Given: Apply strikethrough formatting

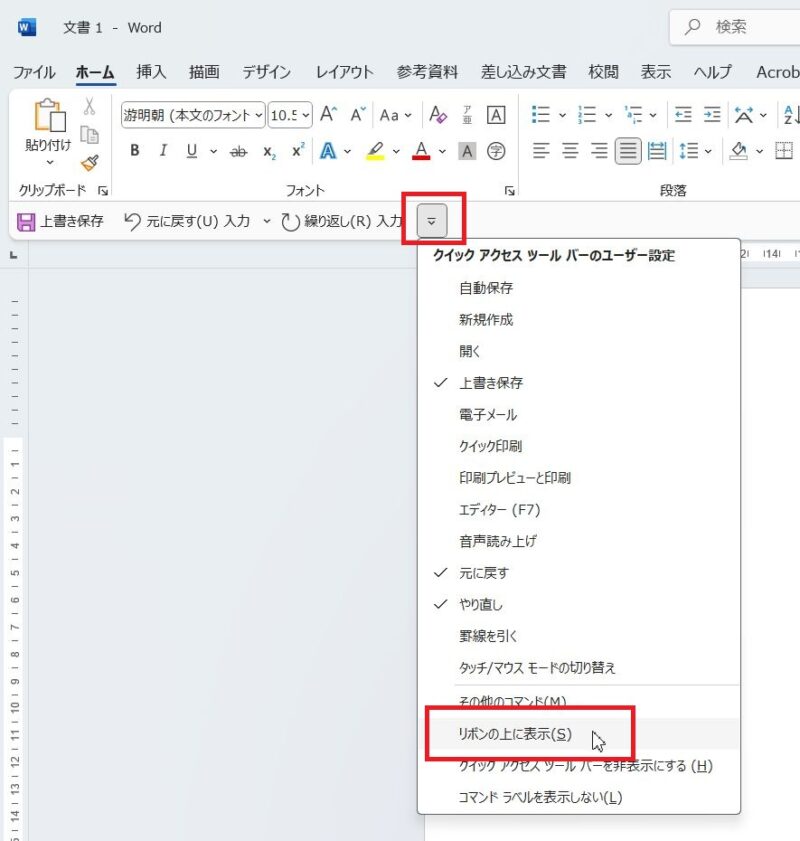Looking at the screenshot, I should tap(240, 151).
